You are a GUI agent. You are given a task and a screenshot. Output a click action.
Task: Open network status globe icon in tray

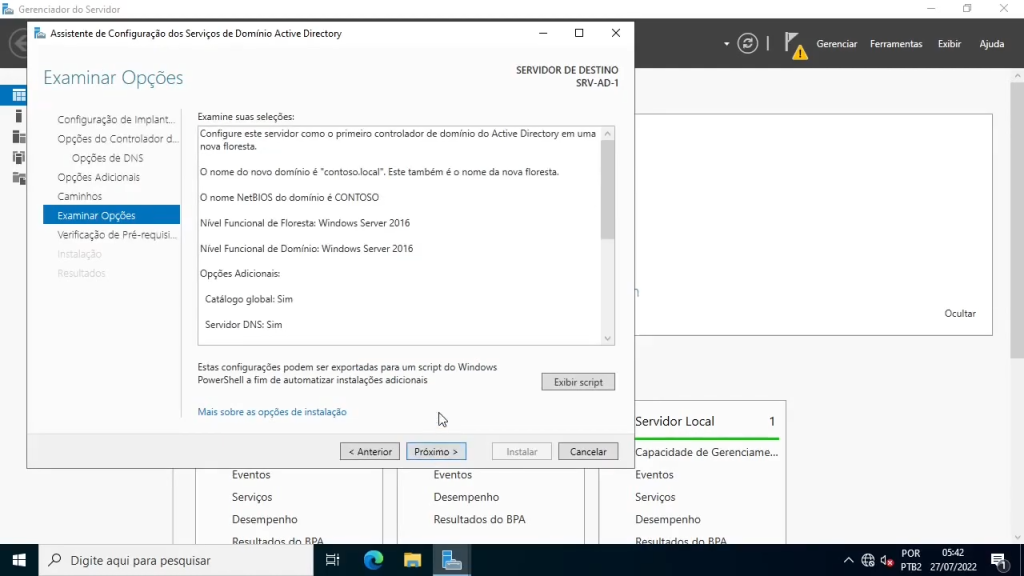868,560
